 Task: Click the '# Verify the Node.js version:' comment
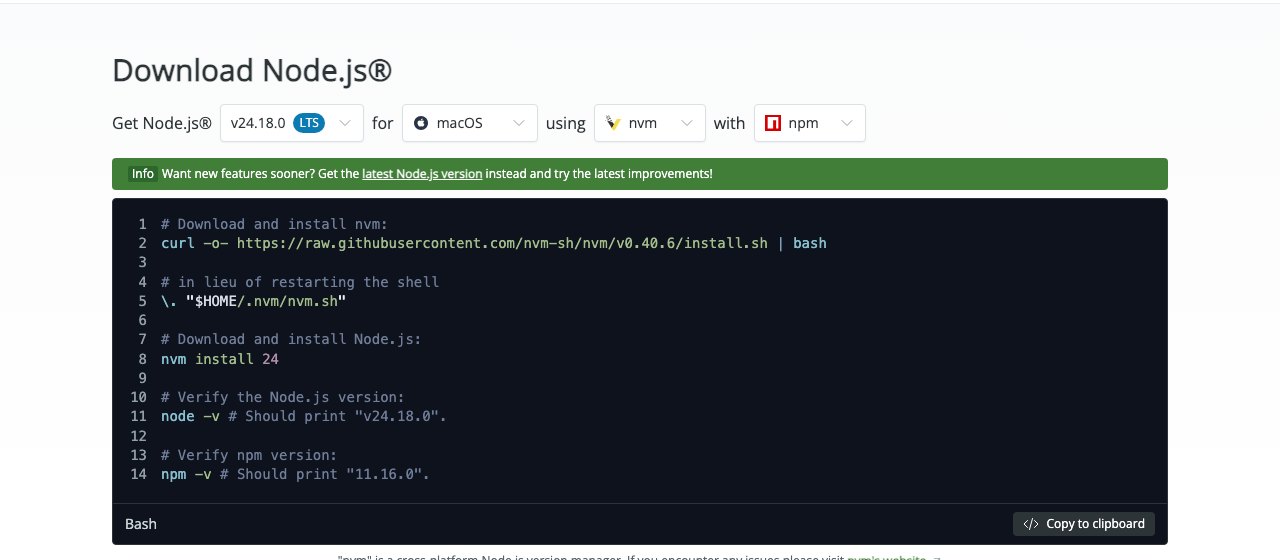pos(283,397)
